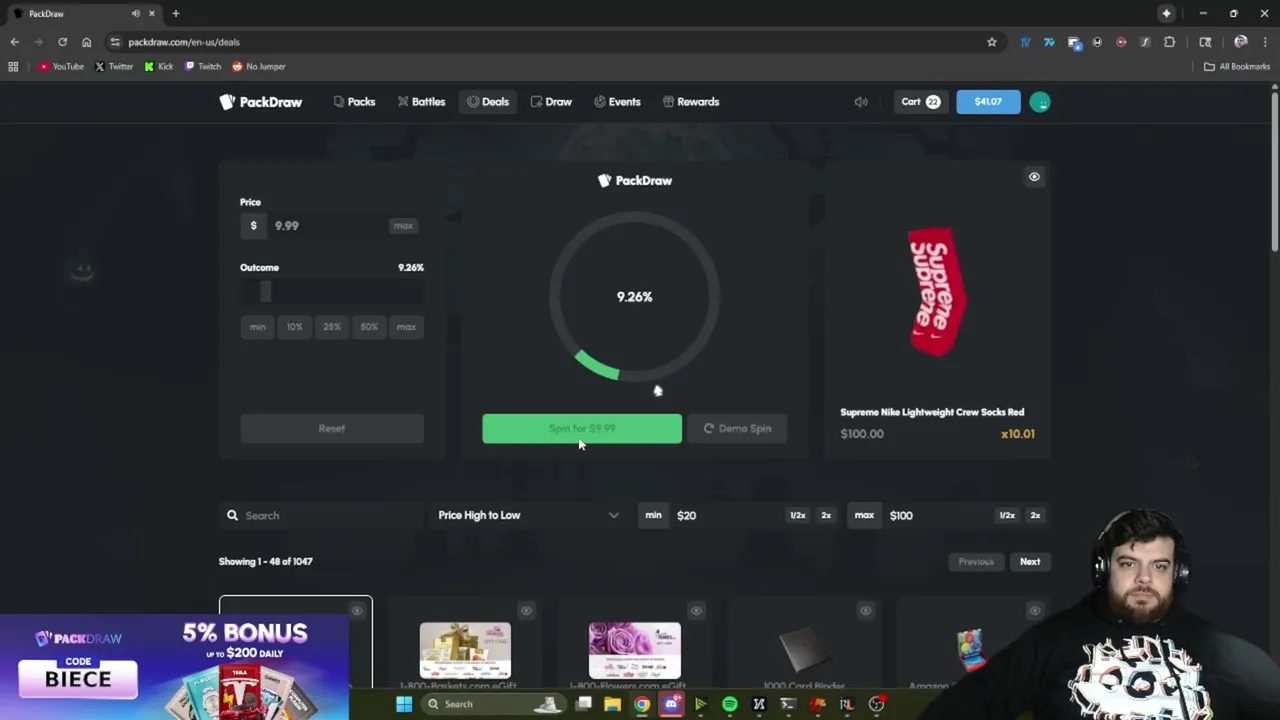This screenshot has height=720, width=1280.
Task: Select the 1-800-Flowers eGift card thumbnail
Action: [635, 650]
